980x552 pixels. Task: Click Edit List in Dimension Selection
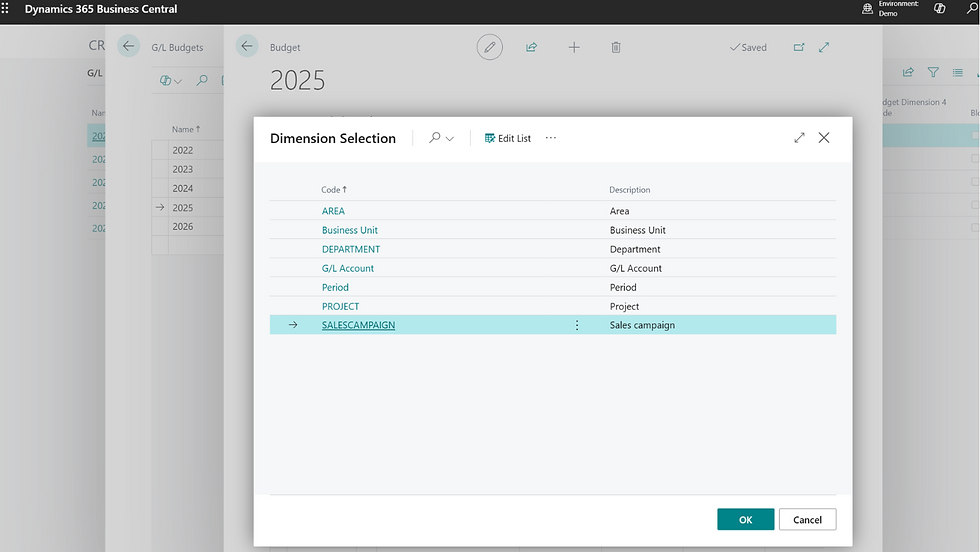(508, 138)
